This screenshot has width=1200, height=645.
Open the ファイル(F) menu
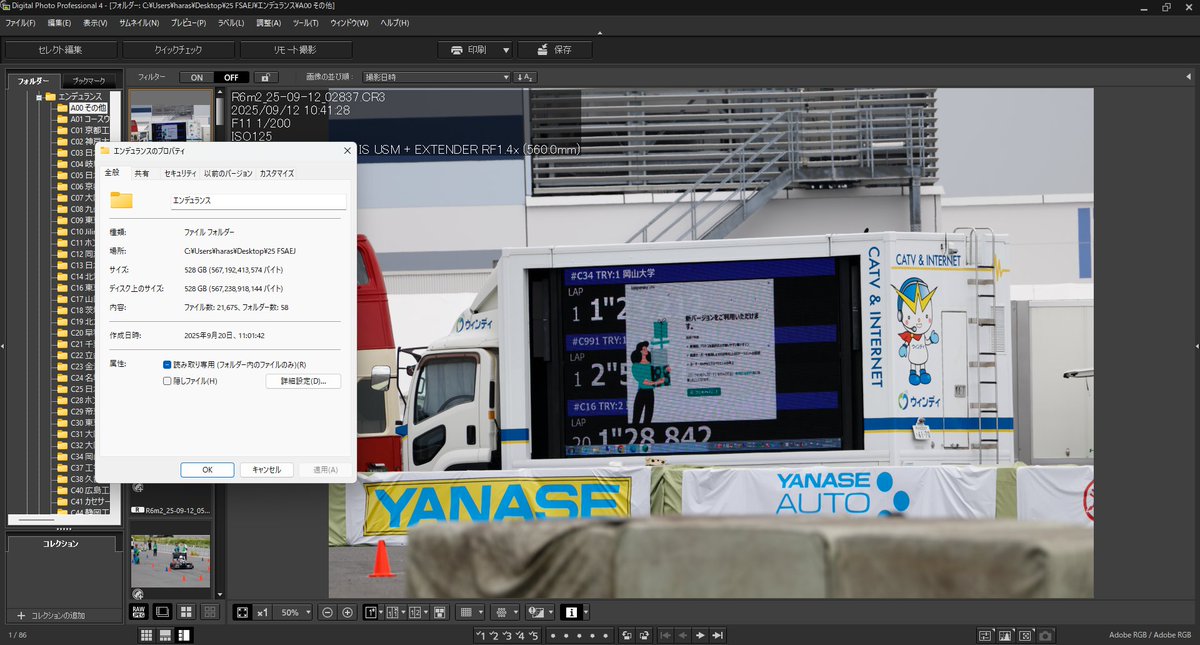coord(20,22)
